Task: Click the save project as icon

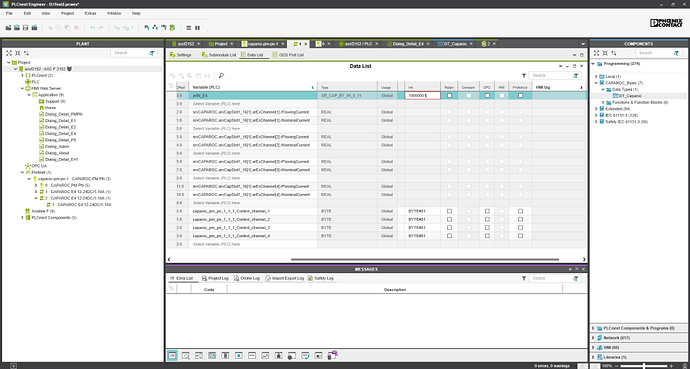Action: [34, 28]
